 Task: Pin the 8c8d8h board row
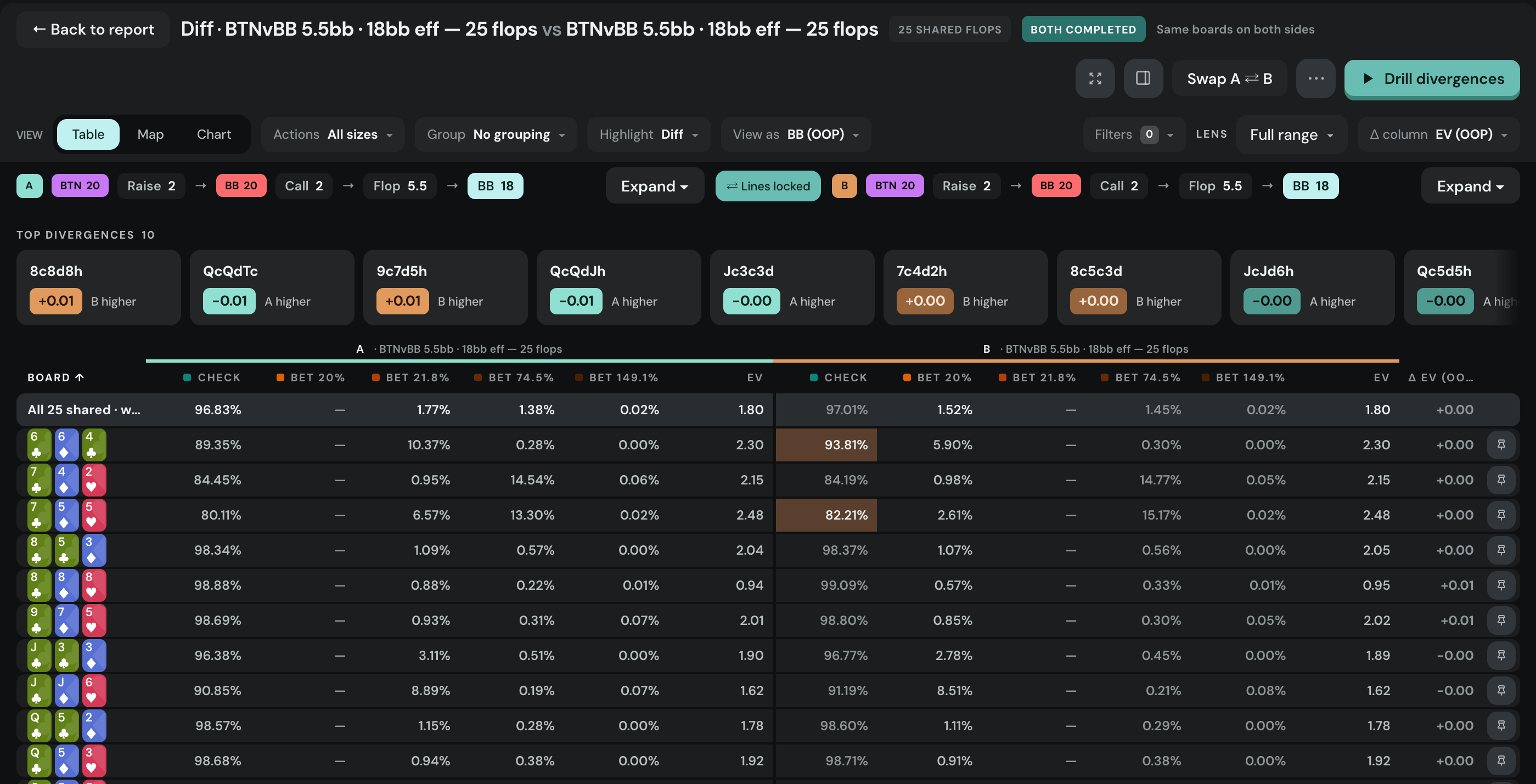click(x=1501, y=585)
